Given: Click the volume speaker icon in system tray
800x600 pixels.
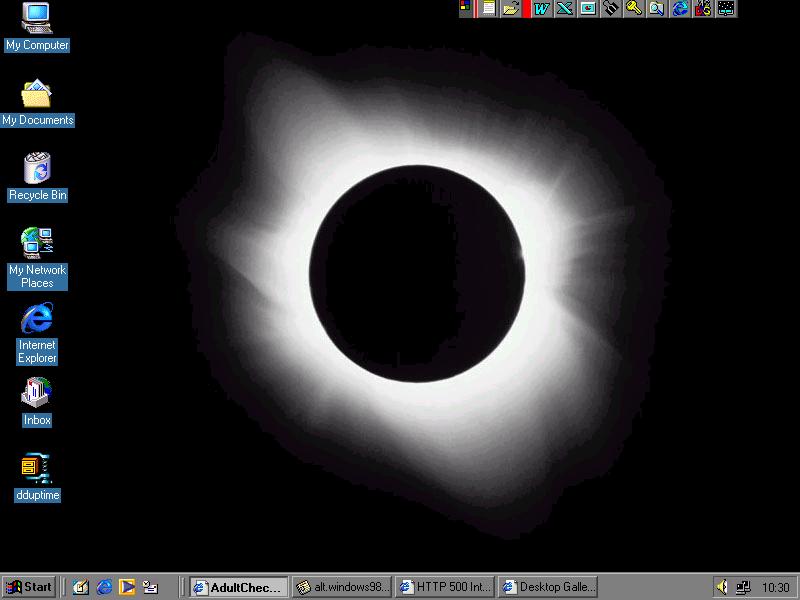Looking at the screenshot, I should tap(722, 587).
